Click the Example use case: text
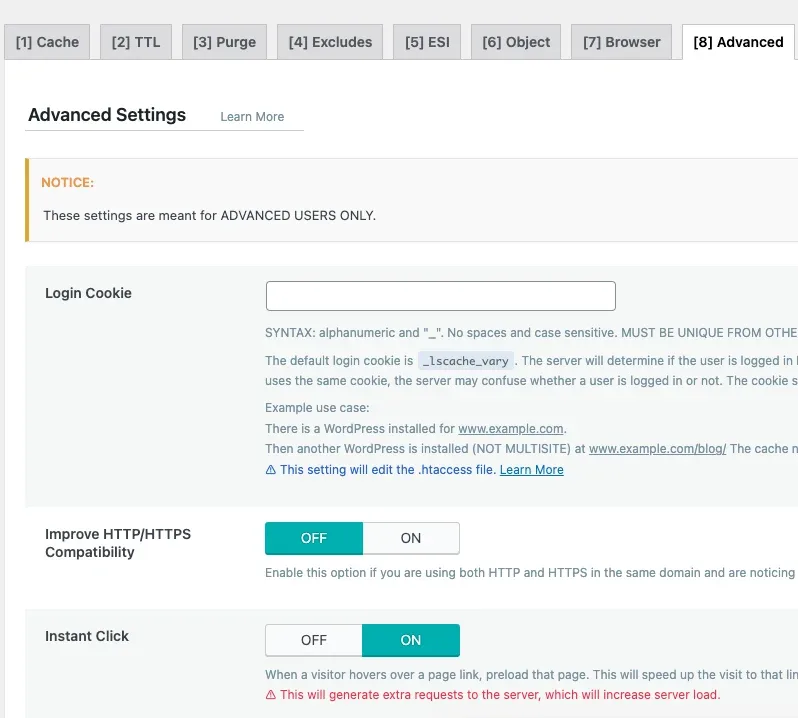 [317, 408]
